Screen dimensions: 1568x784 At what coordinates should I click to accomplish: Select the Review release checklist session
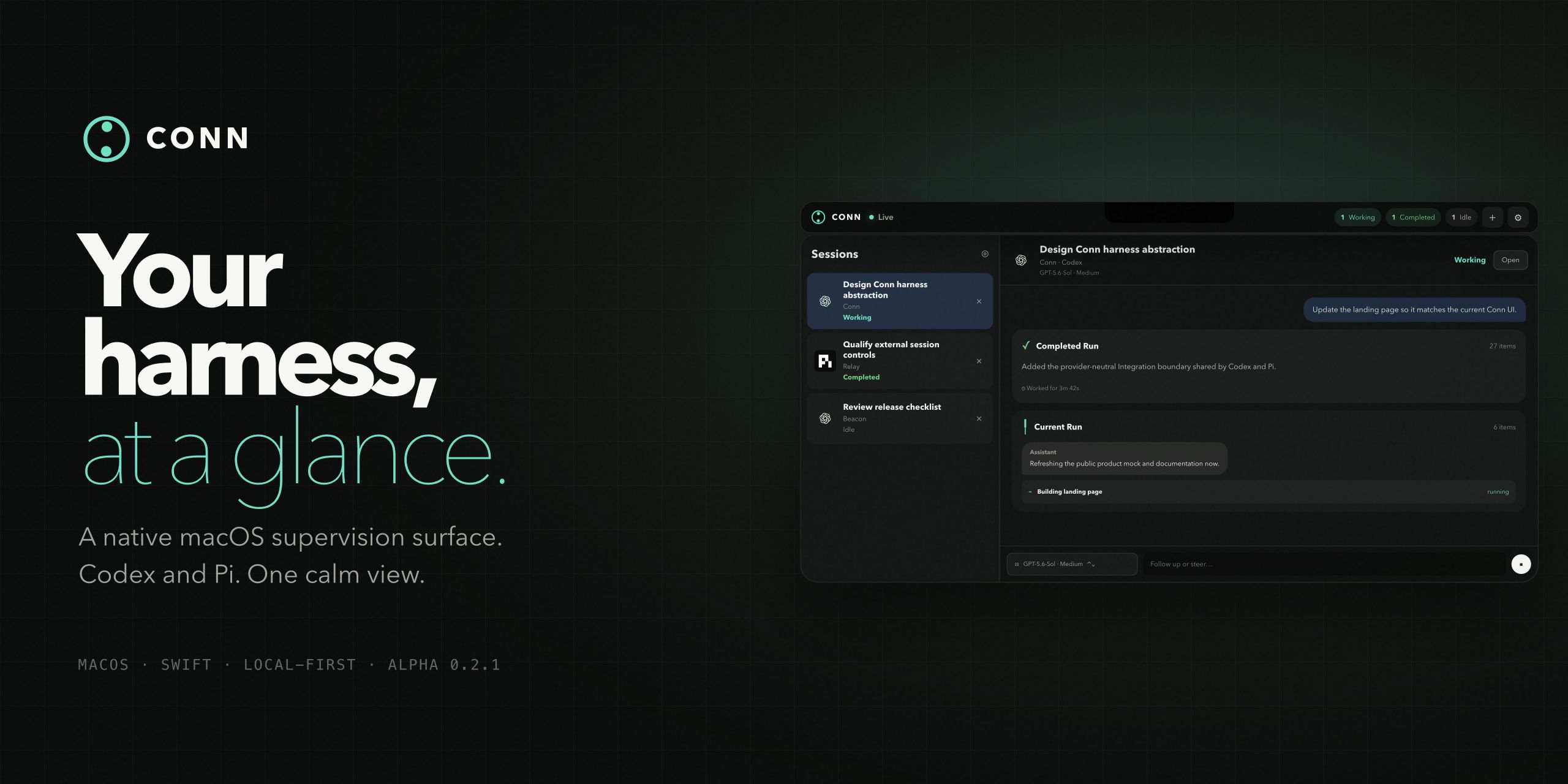pos(900,418)
